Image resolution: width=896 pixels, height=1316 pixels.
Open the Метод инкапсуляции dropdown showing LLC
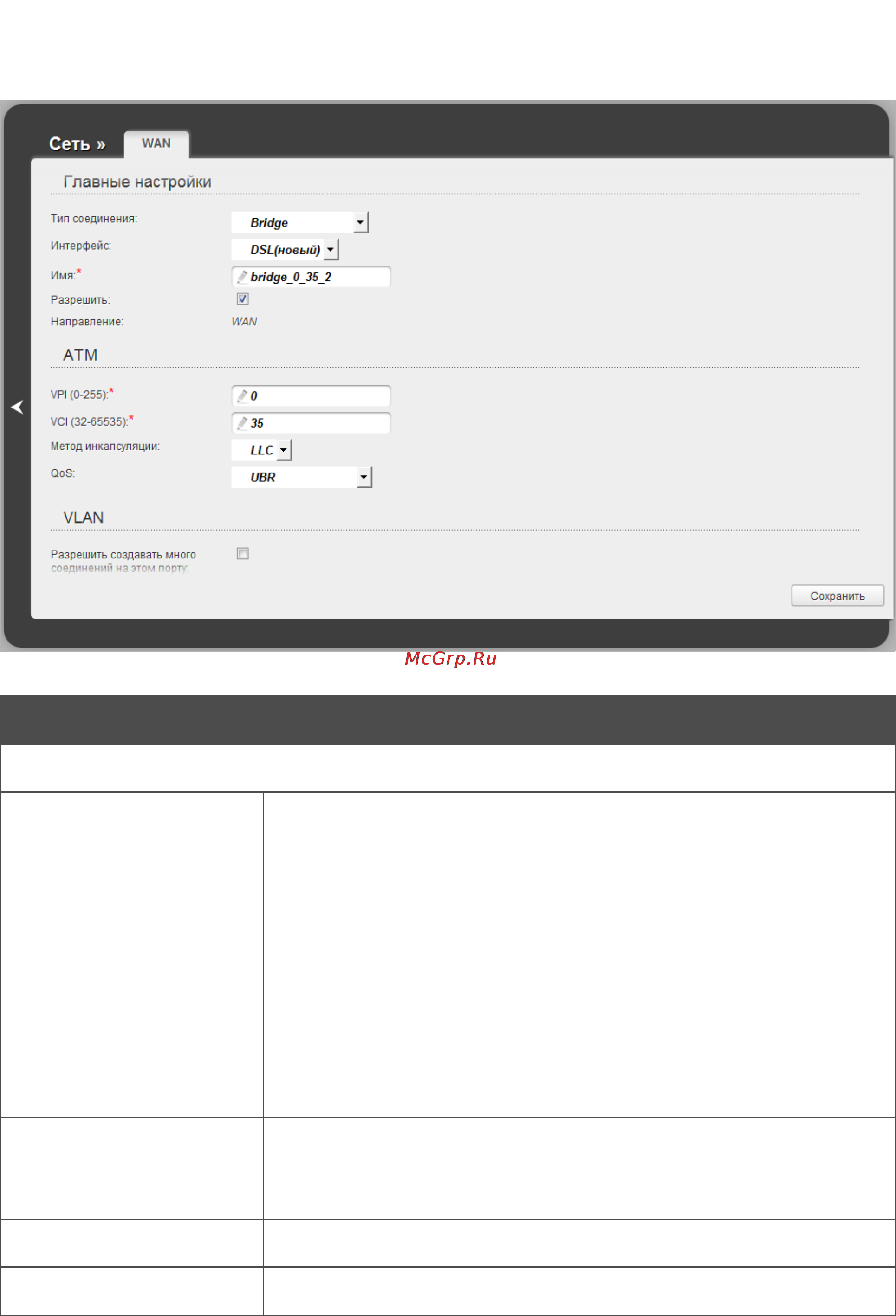click(x=262, y=450)
